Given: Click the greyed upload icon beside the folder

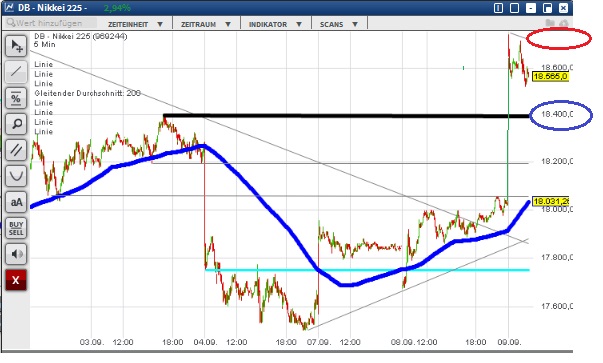Looking at the screenshot, I should pyautogui.click(x=563, y=23).
